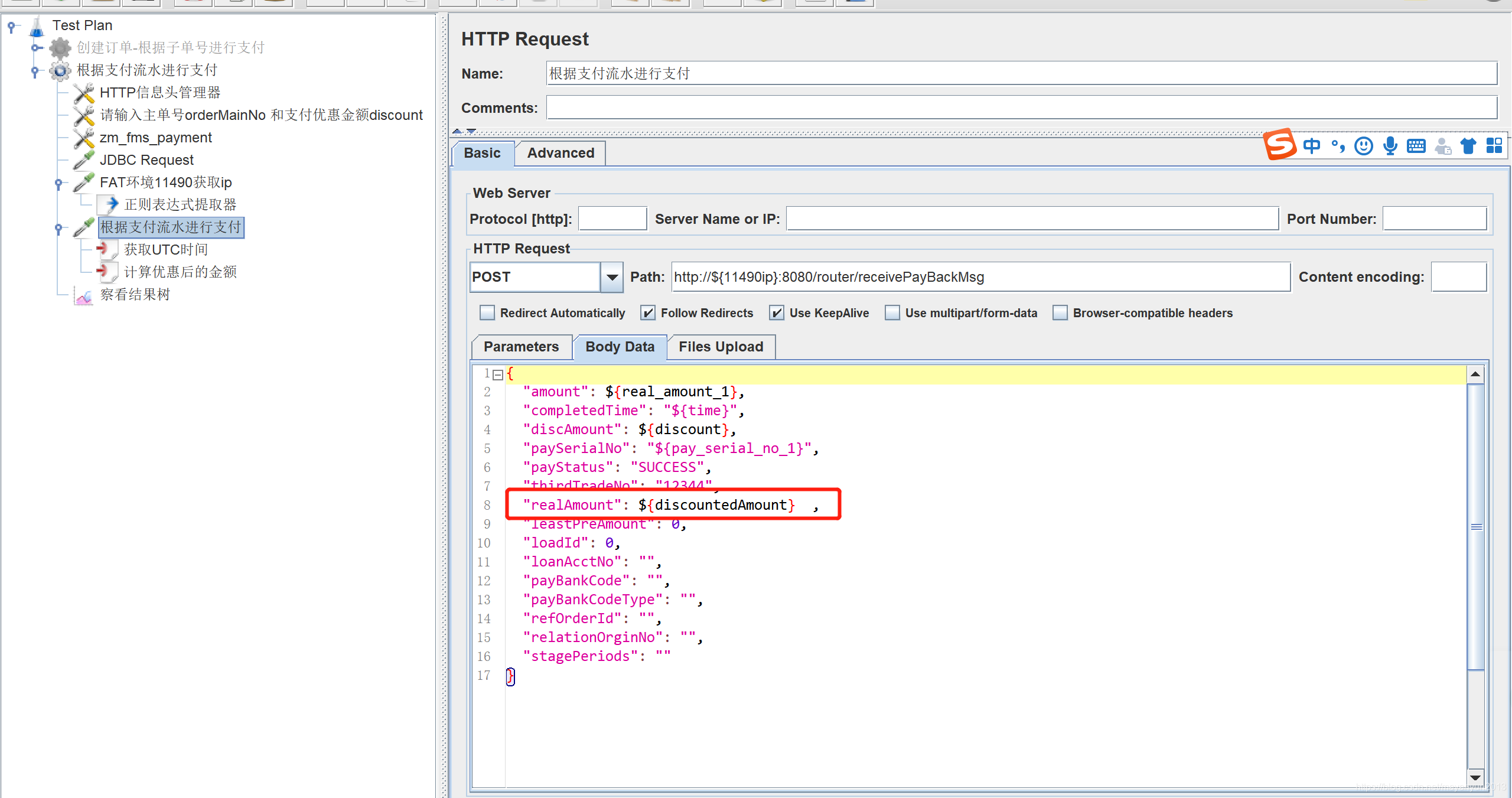Click the active thread group gear icon

pos(60,70)
